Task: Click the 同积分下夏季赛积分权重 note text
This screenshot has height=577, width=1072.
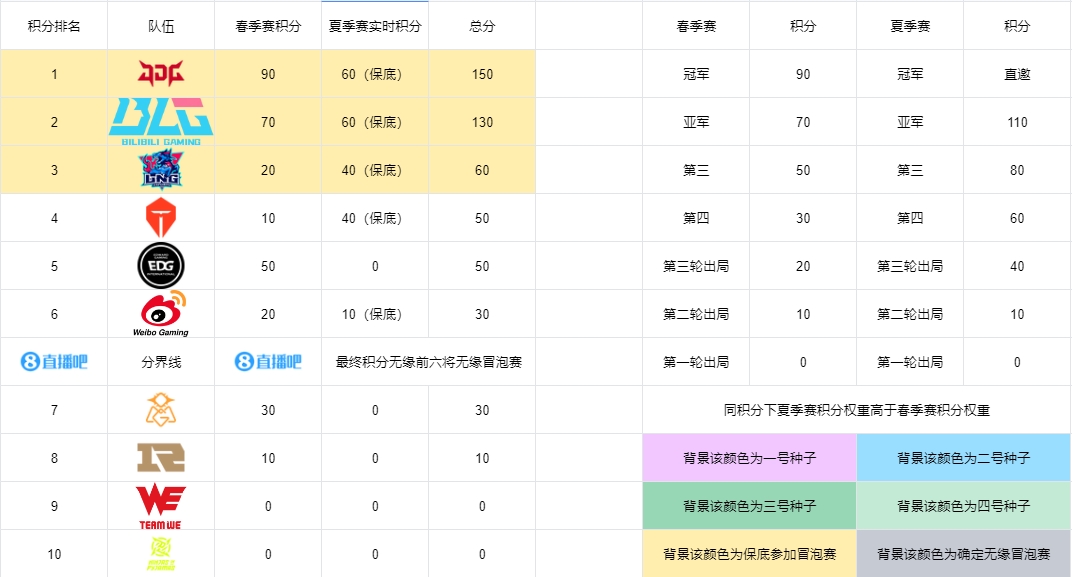Action: pos(856,410)
